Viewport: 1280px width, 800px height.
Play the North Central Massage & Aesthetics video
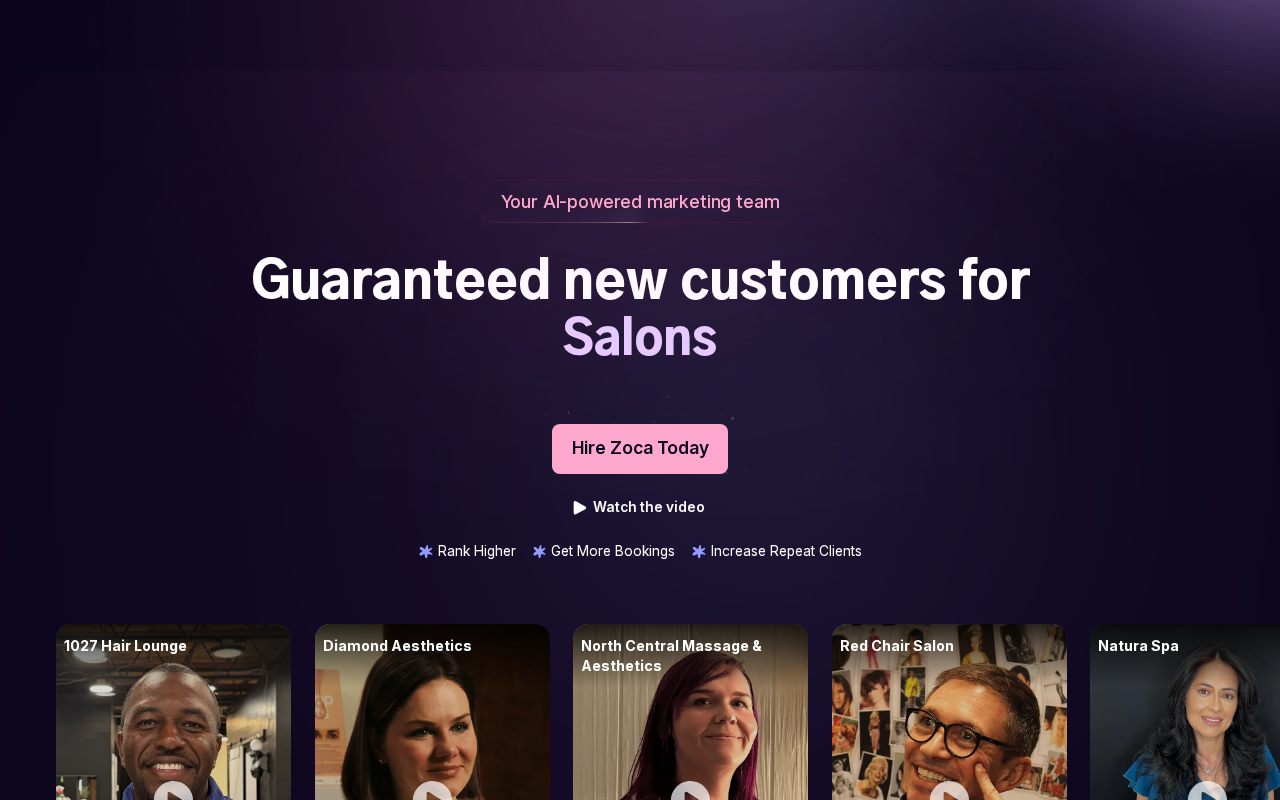coord(690,792)
